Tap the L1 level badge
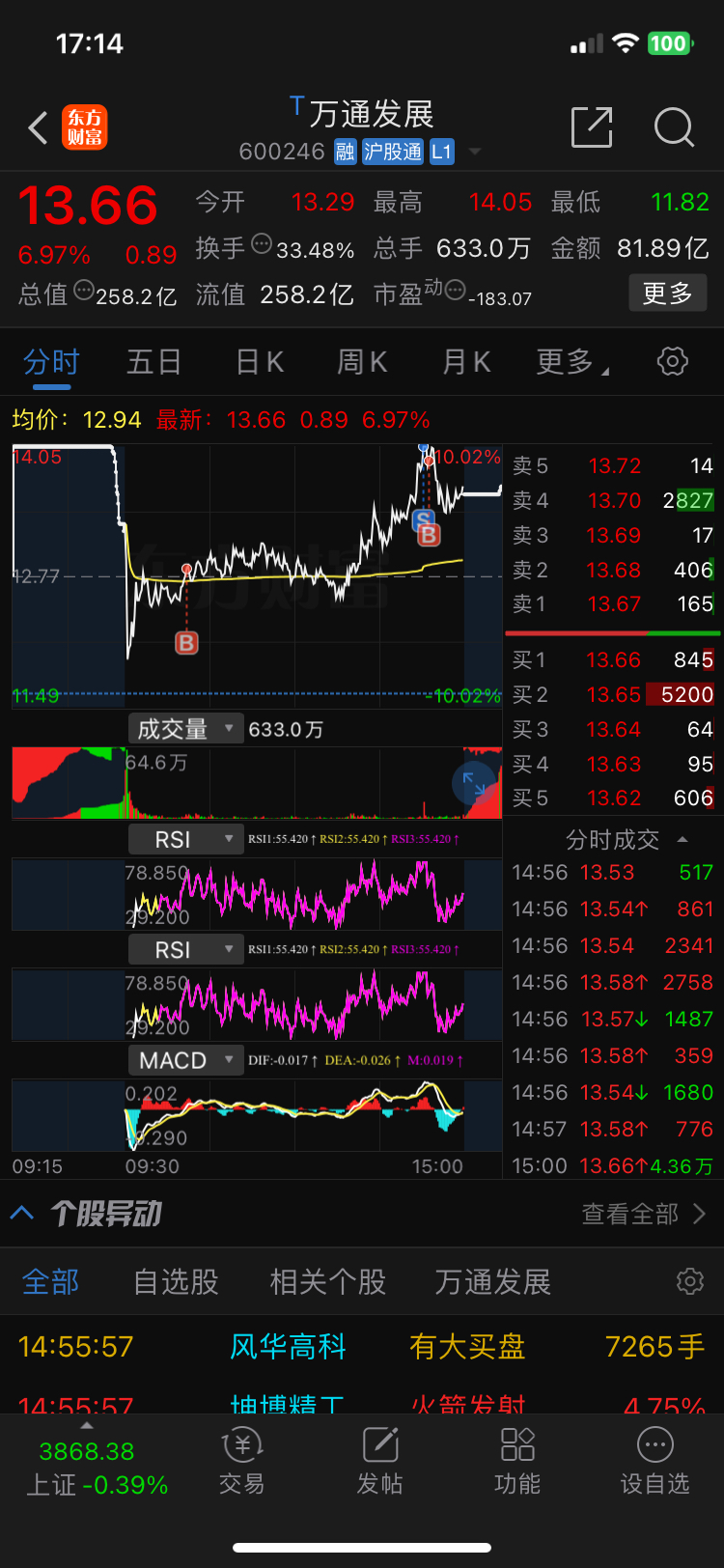The width and height of the screenshot is (724, 1568). click(441, 152)
